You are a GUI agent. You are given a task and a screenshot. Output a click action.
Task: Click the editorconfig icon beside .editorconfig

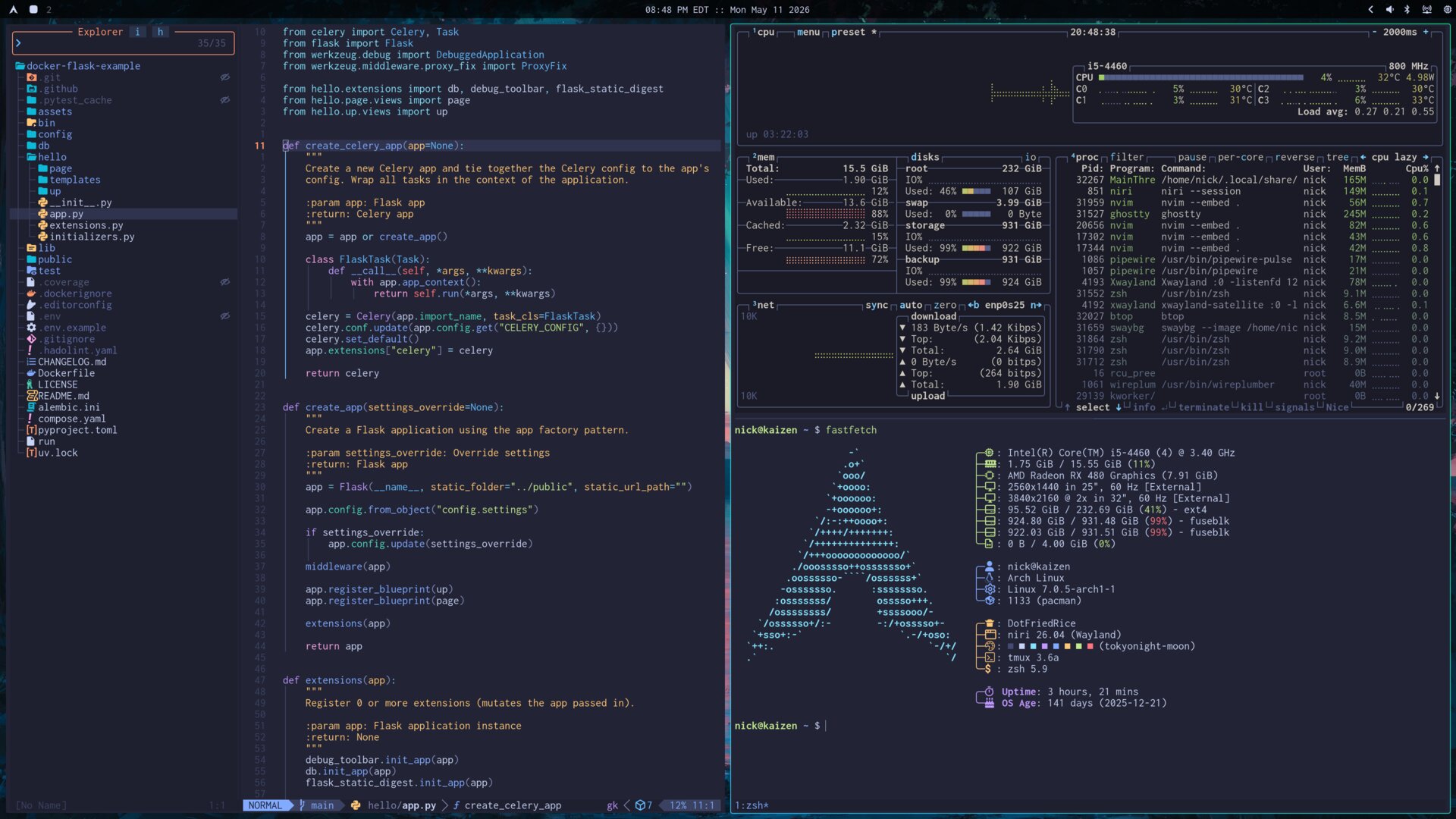pyautogui.click(x=31, y=305)
